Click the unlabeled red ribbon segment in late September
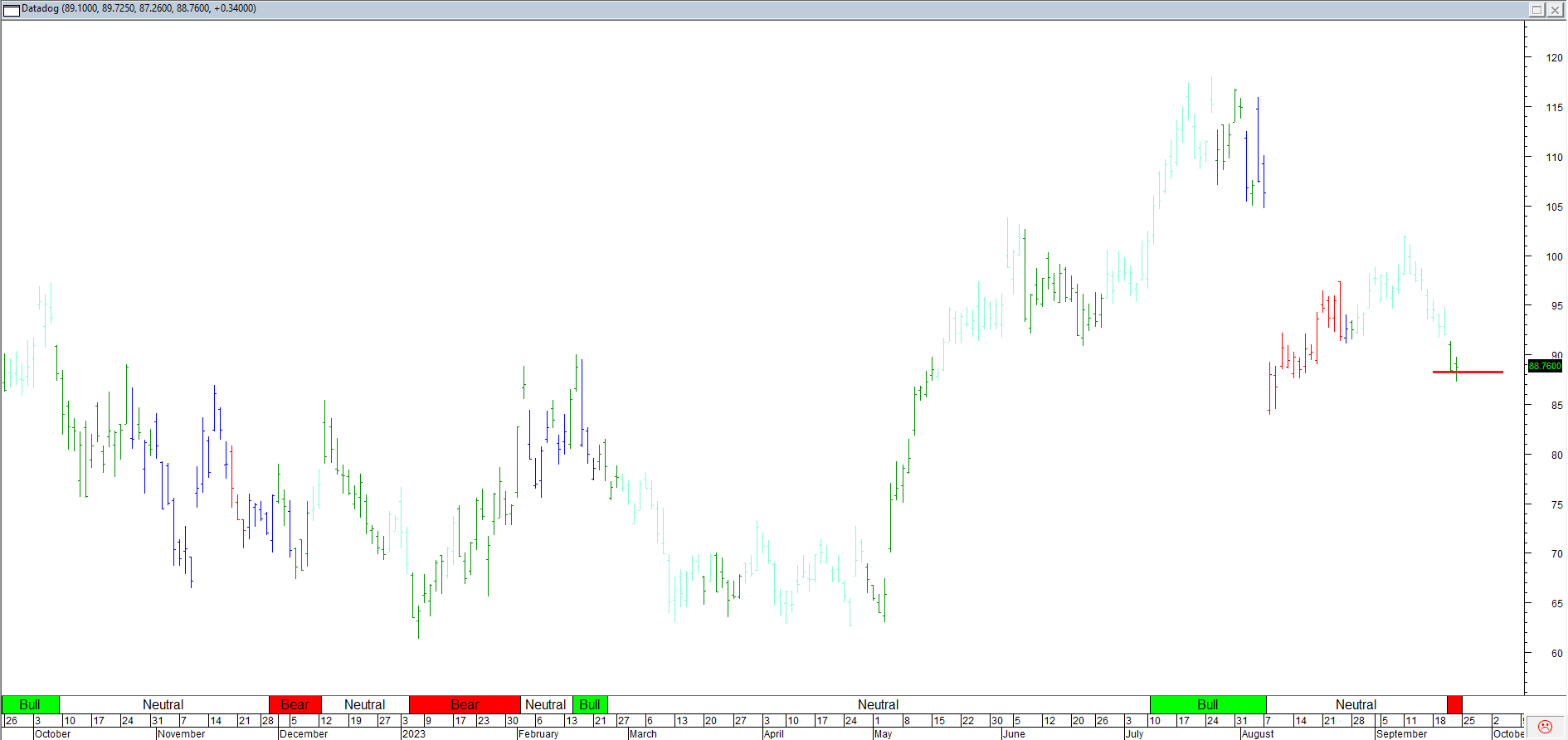The height and width of the screenshot is (740, 1568). (1454, 704)
